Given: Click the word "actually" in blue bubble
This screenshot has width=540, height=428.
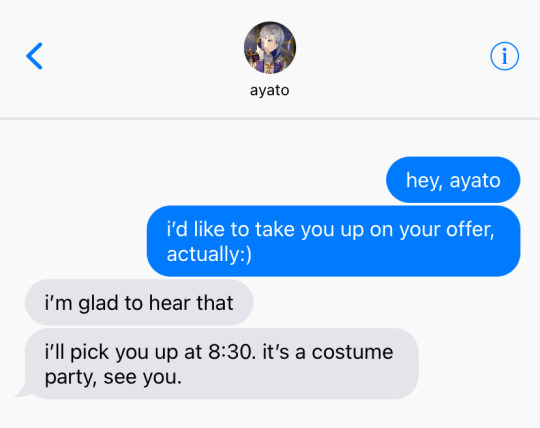Looking at the screenshot, I should coord(202,254).
